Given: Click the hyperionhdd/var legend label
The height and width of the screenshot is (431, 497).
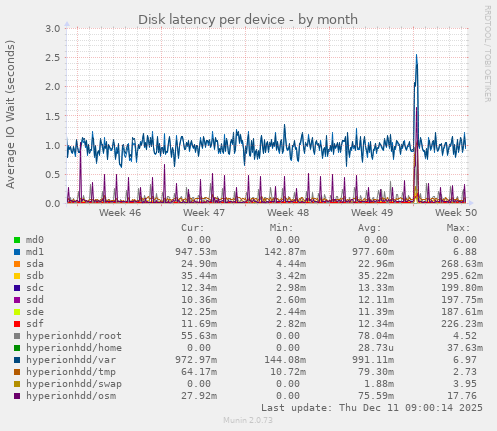Looking at the screenshot, I should point(71,360).
